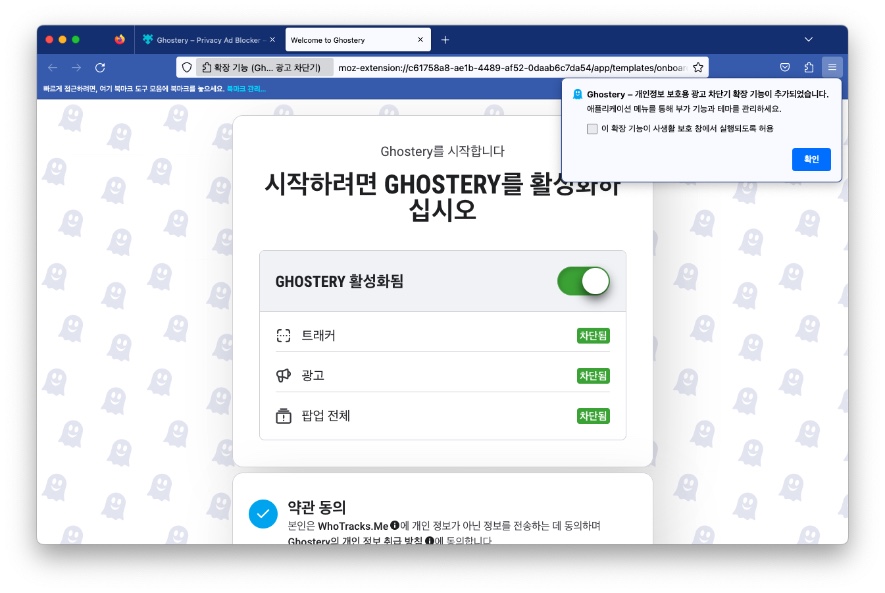Click the 확장 기능 identity label in address bar
The image size is (885, 593).
point(264,68)
